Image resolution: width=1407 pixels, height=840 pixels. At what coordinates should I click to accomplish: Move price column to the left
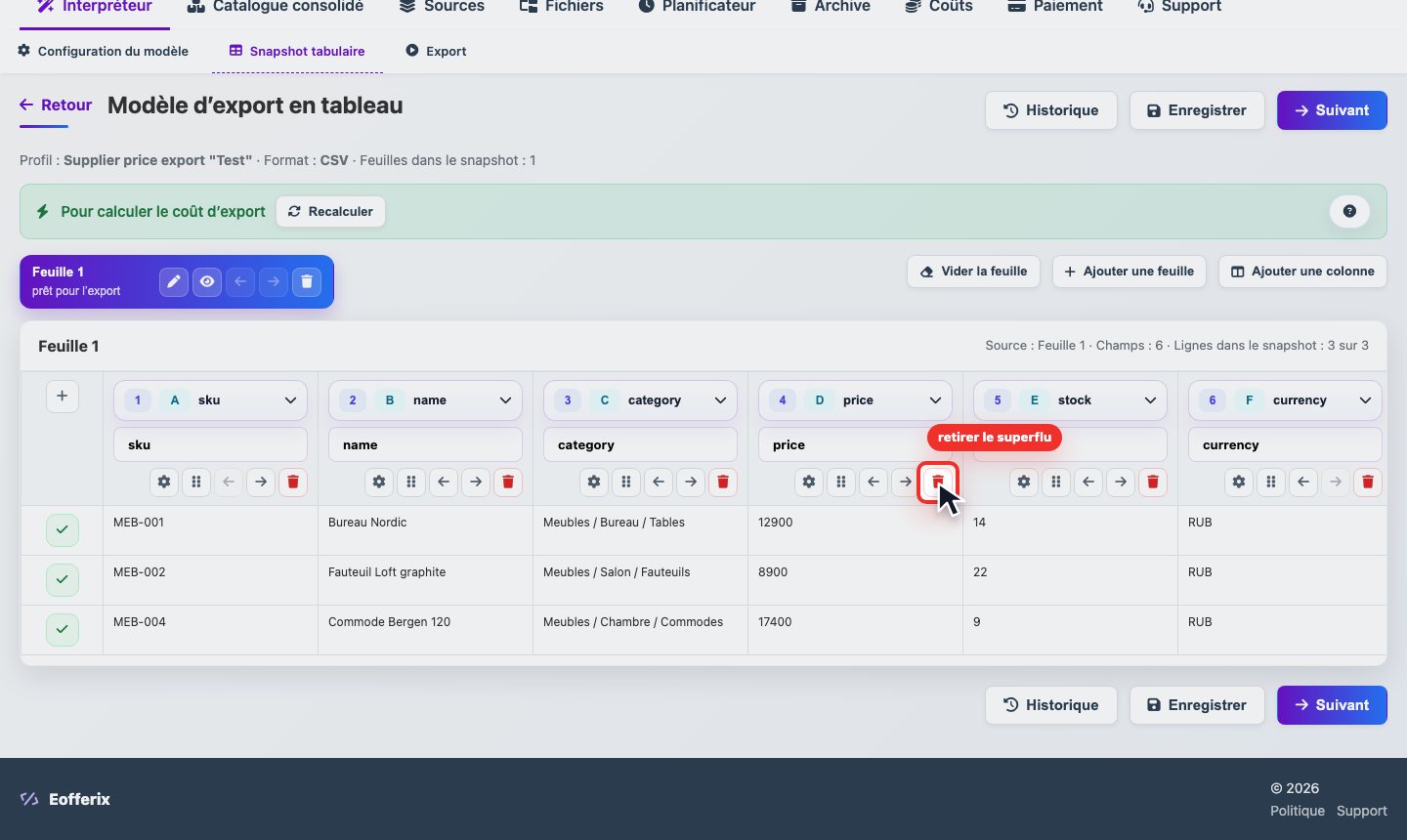pyautogui.click(x=874, y=482)
